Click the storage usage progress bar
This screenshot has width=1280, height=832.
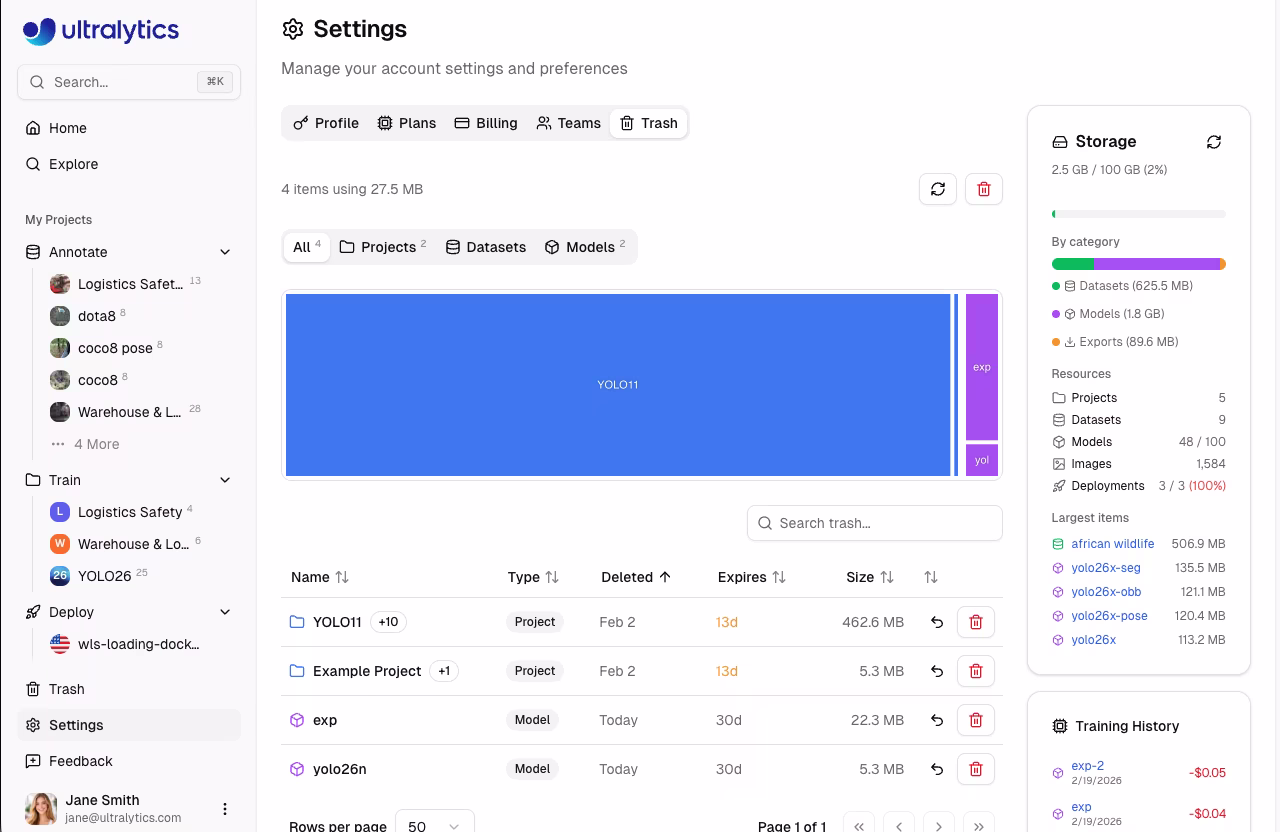click(1138, 214)
